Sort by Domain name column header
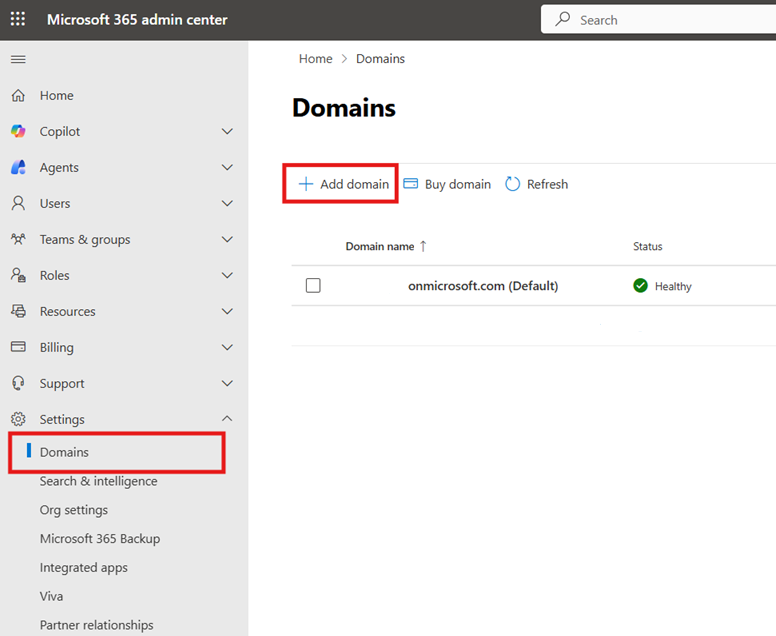 (380, 246)
